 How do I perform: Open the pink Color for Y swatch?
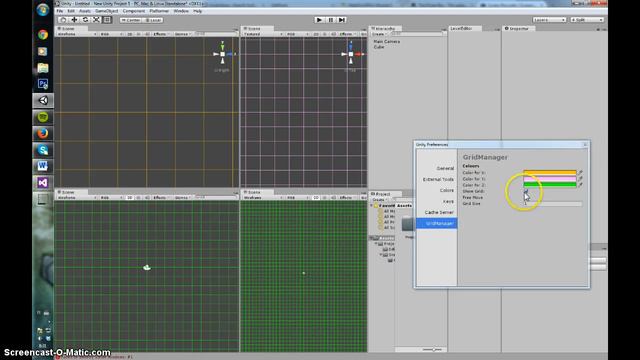[x=550, y=179]
